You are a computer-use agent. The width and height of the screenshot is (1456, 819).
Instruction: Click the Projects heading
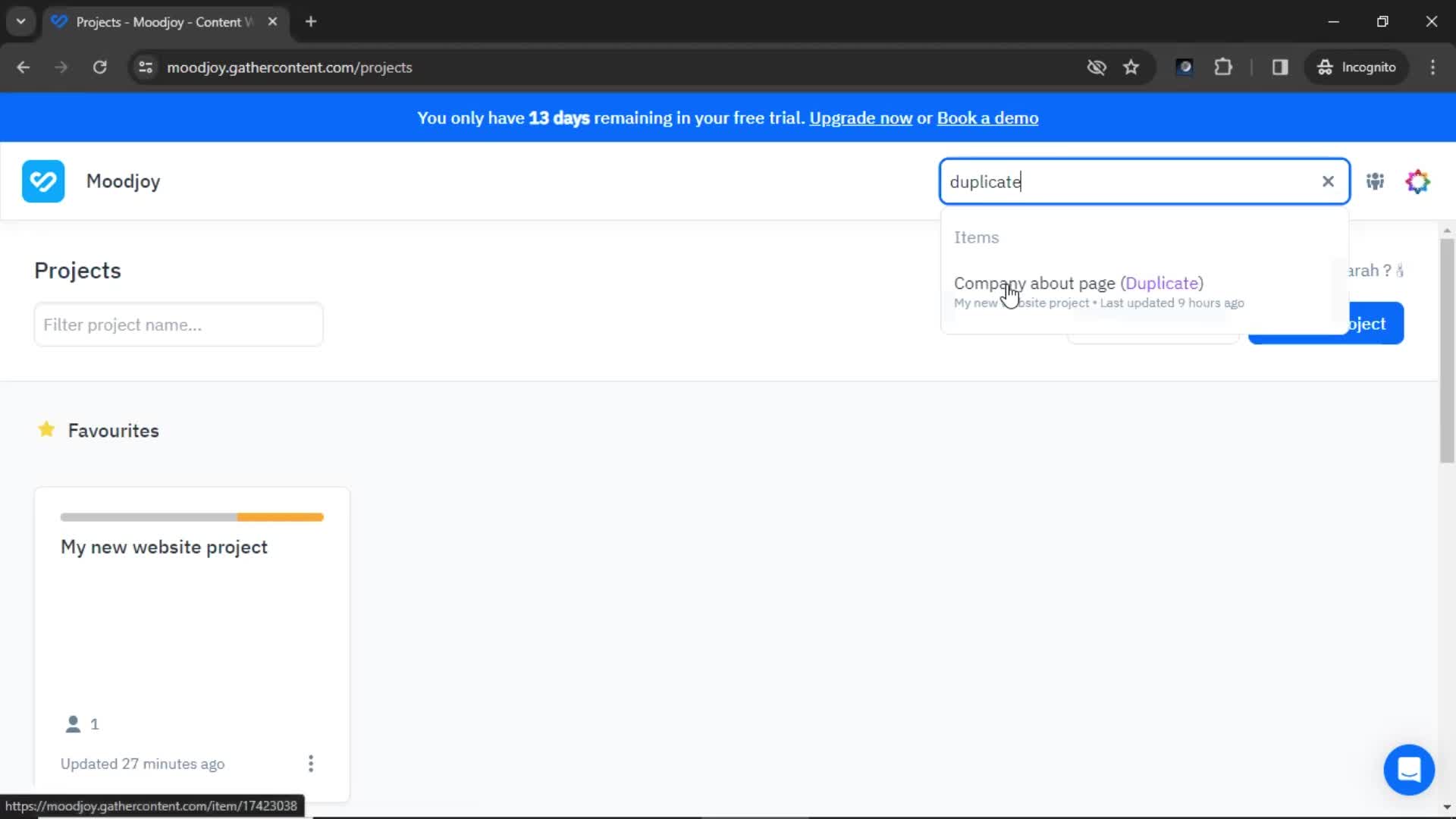click(x=77, y=271)
